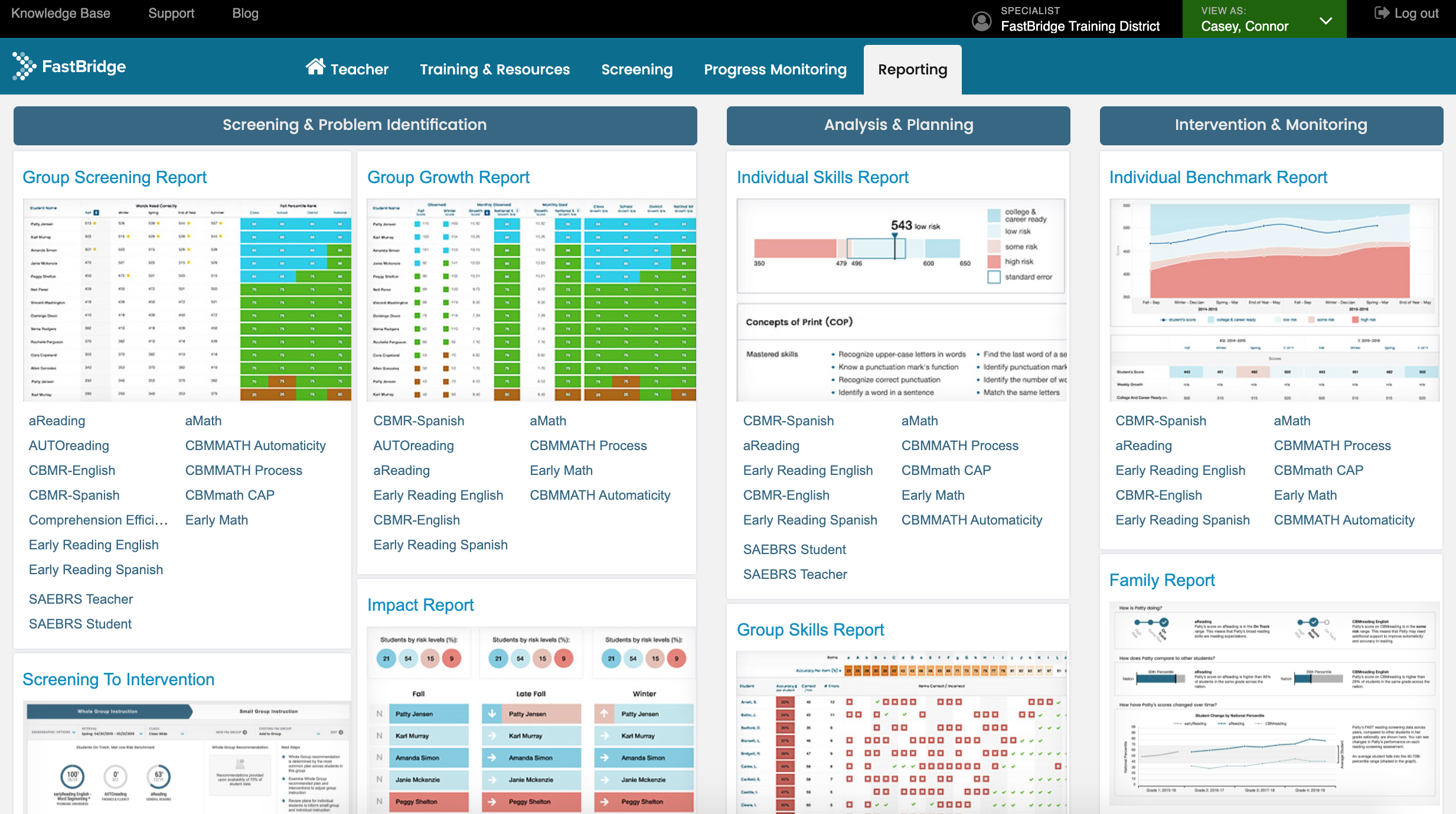
Task: Open CBMmath CAP under Individual Skills Report
Action: [x=946, y=471]
